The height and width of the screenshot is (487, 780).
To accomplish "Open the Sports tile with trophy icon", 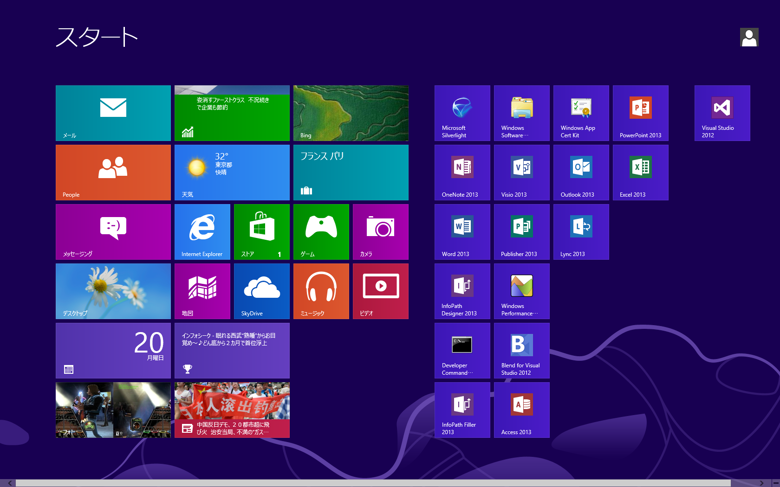I will click(x=232, y=351).
